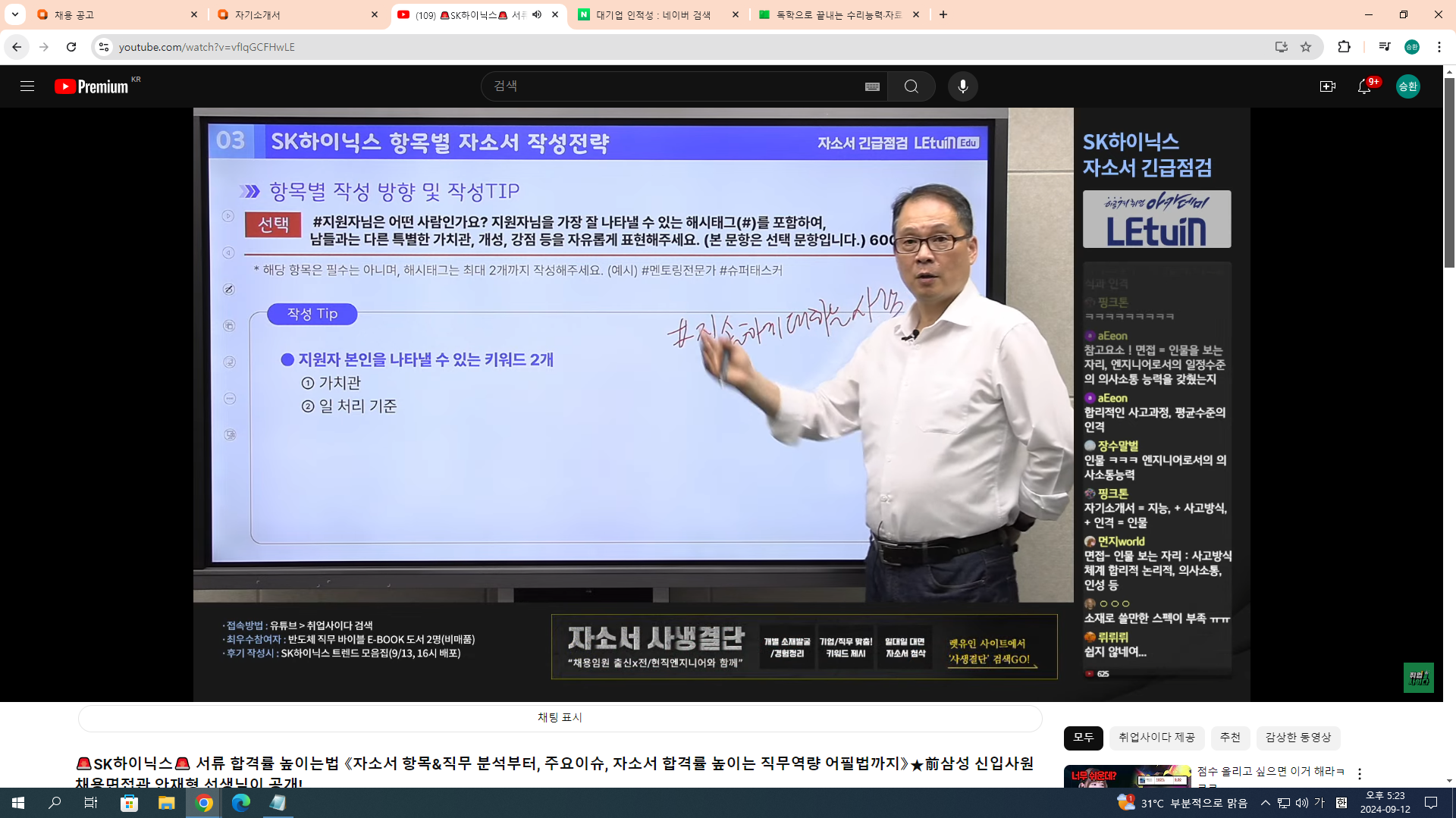Close the 대기업 인적성 tab

tap(735, 14)
